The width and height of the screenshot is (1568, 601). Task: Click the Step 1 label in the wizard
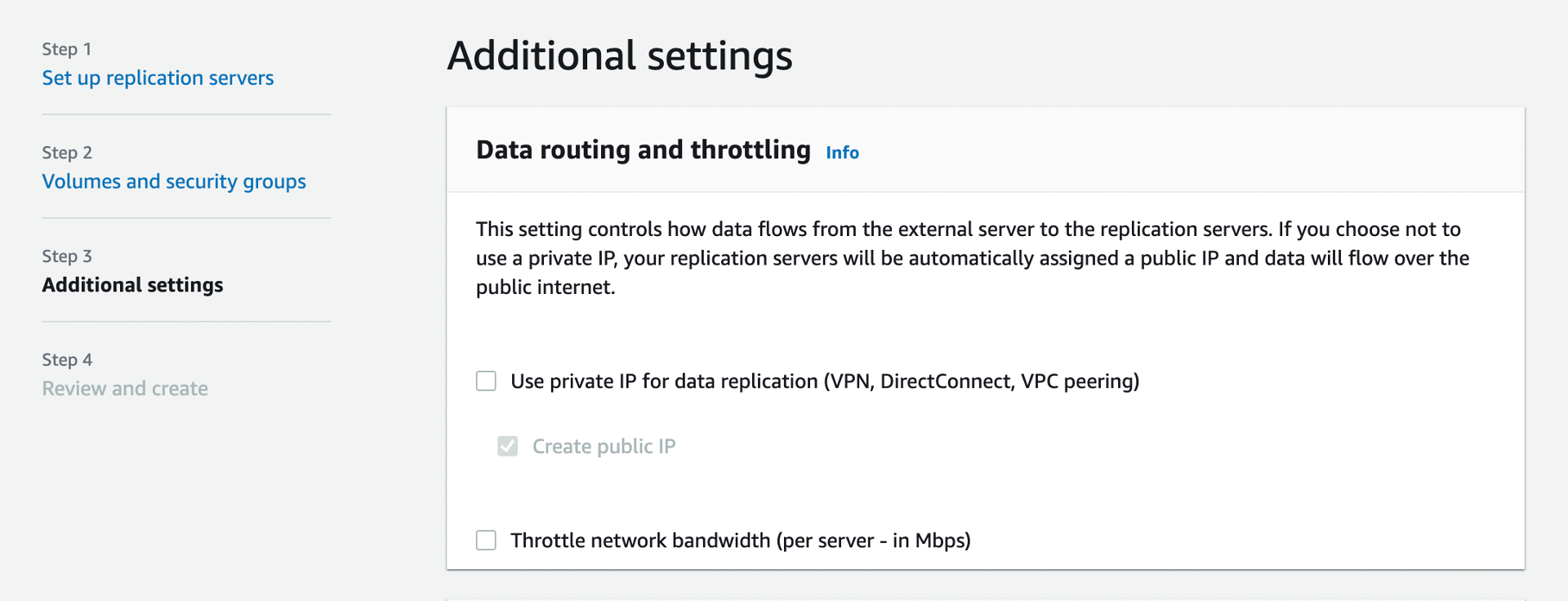click(66, 49)
